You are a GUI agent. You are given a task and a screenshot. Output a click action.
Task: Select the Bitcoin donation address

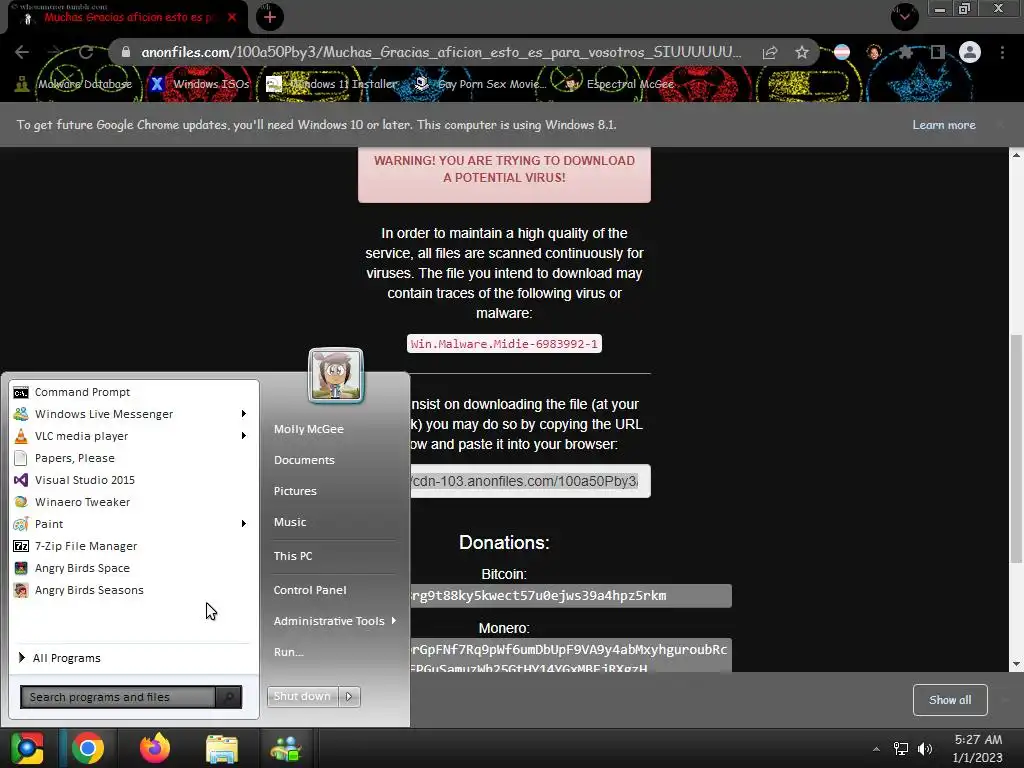[x=571, y=596]
